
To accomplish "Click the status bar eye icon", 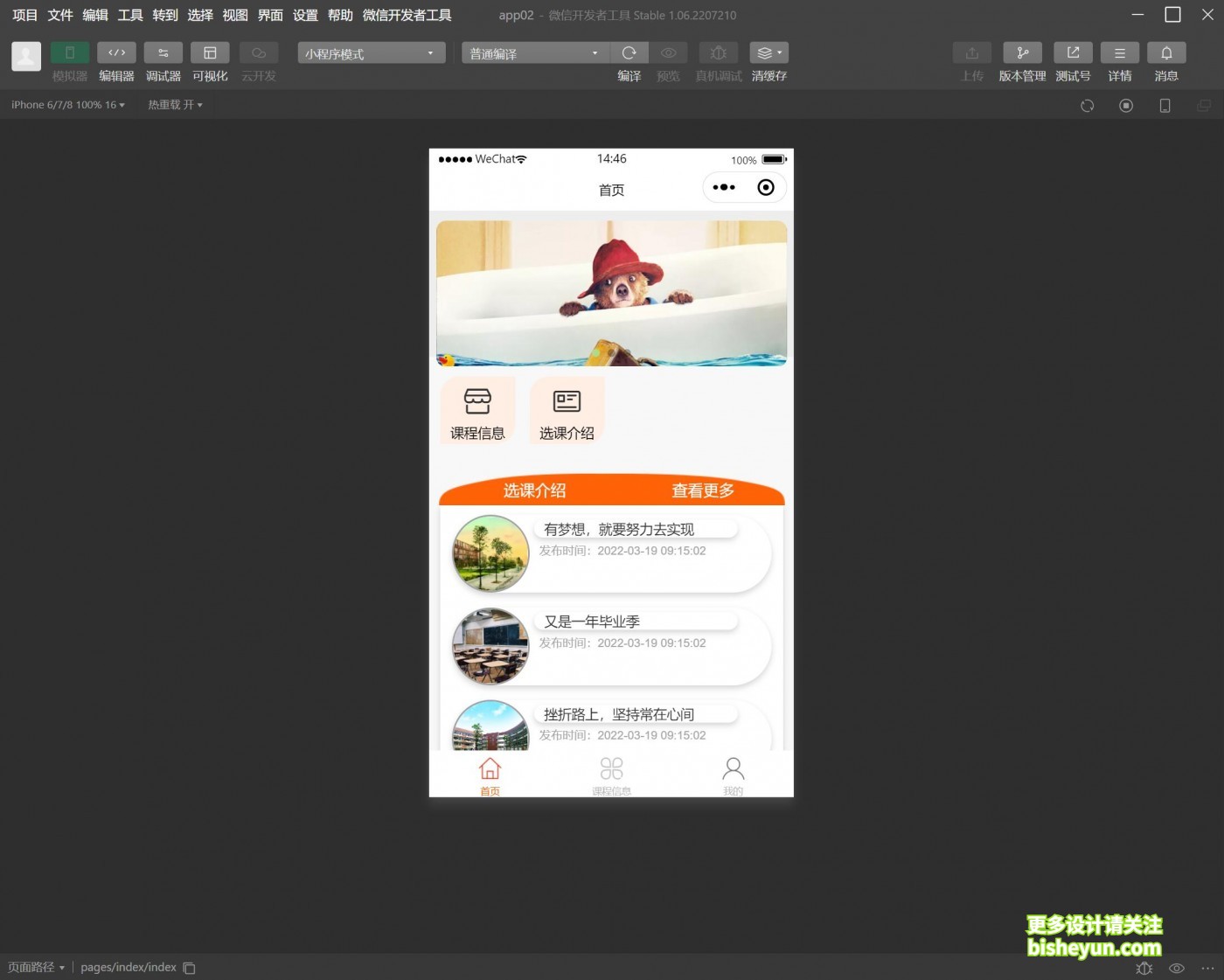I will (1177, 968).
